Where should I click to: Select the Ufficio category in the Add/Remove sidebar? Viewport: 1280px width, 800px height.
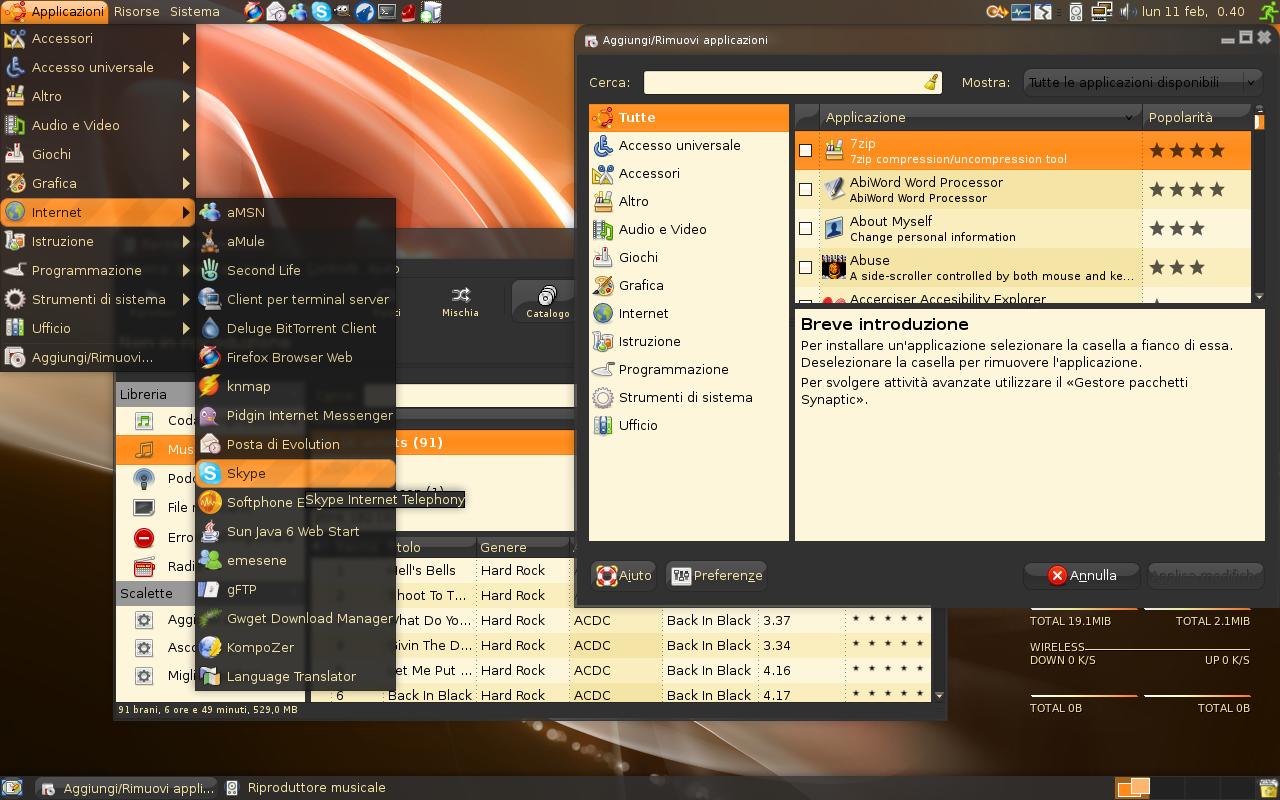click(689, 425)
